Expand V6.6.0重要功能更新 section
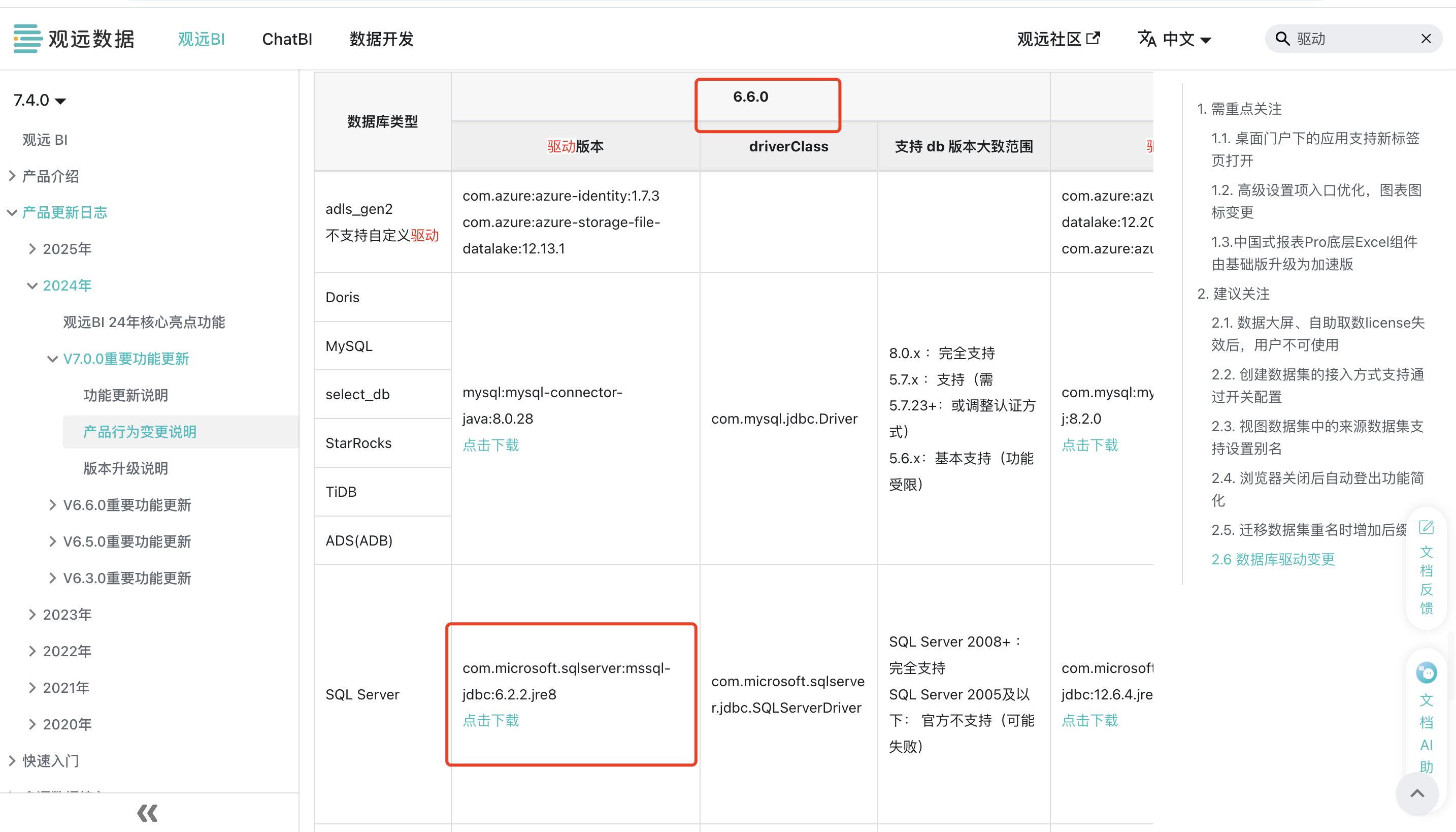The width and height of the screenshot is (1456, 832). [x=52, y=505]
